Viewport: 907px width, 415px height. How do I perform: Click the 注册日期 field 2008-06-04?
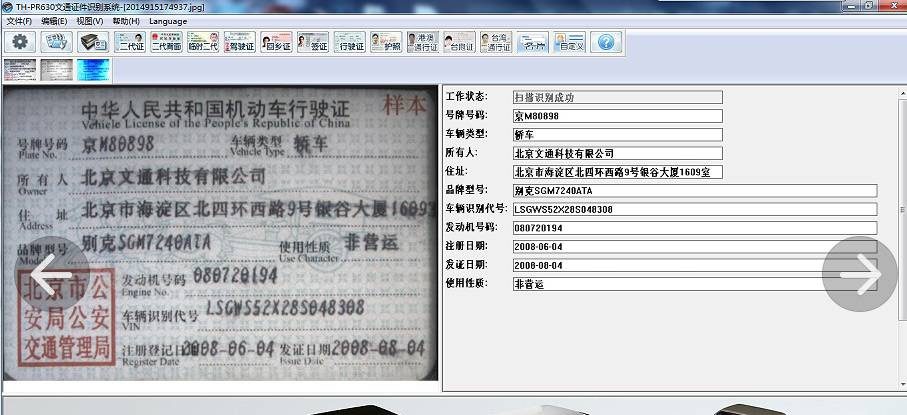coord(695,247)
